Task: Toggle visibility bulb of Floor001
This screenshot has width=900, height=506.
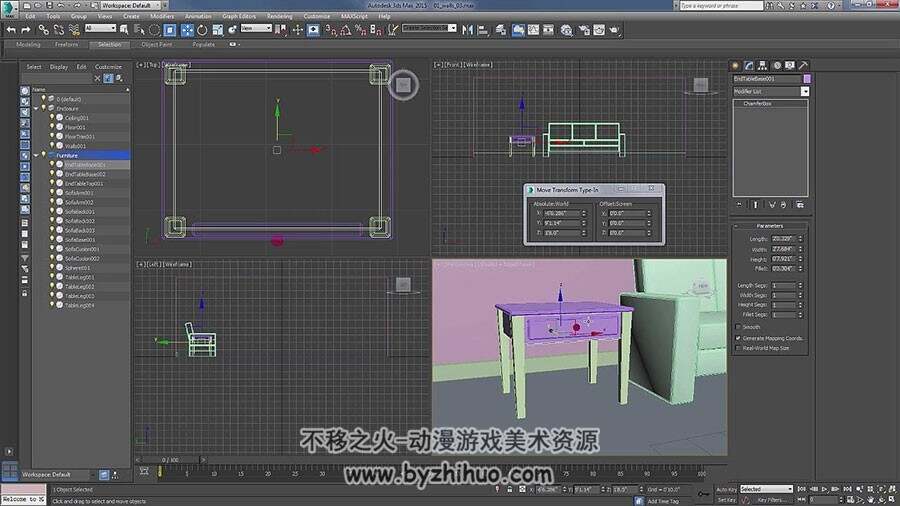Action: [x=52, y=127]
